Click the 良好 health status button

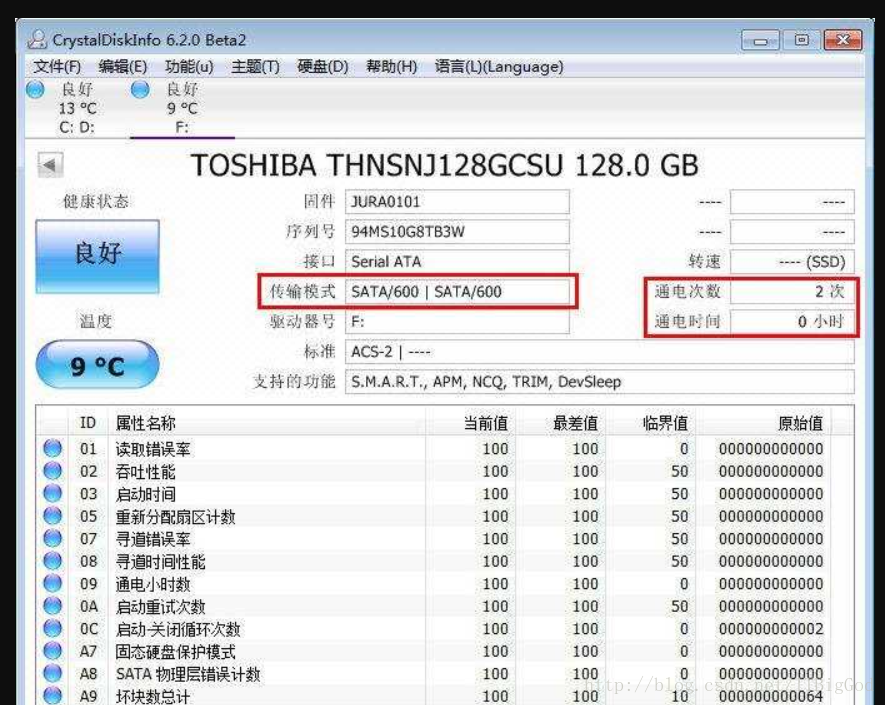click(98, 256)
